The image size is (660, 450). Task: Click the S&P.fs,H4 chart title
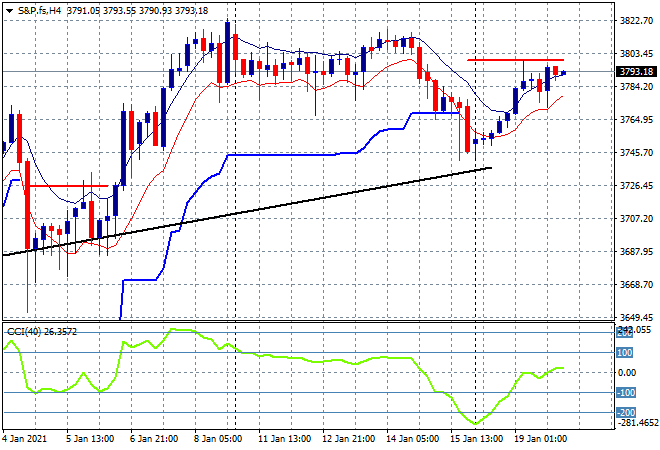(x=39, y=11)
